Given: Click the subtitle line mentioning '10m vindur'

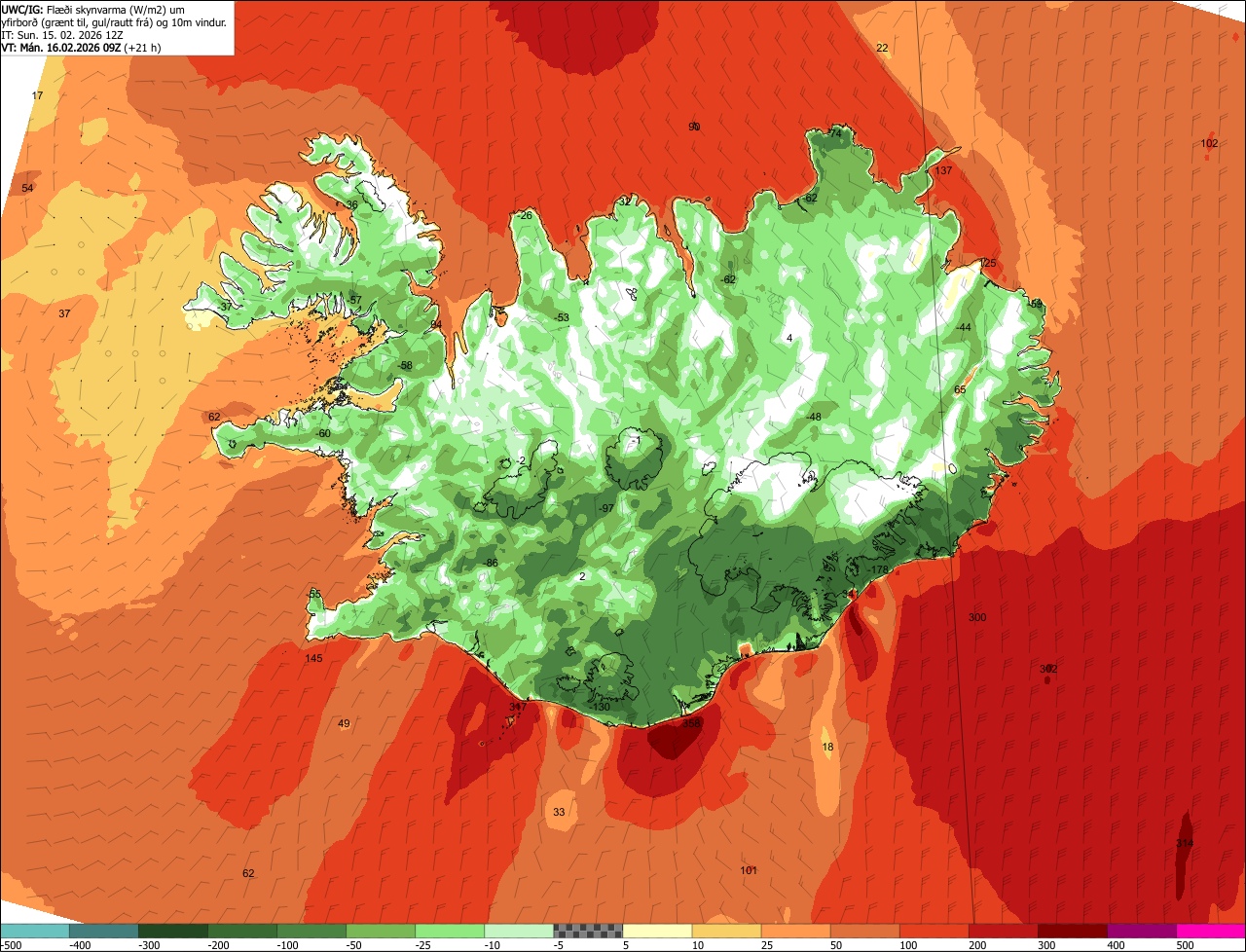Looking at the screenshot, I should (x=114, y=21).
